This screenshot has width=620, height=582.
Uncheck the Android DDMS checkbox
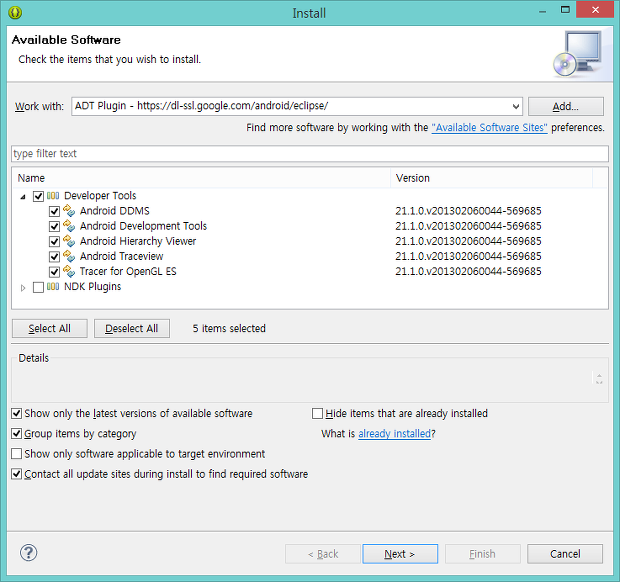(x=54, y=211)
